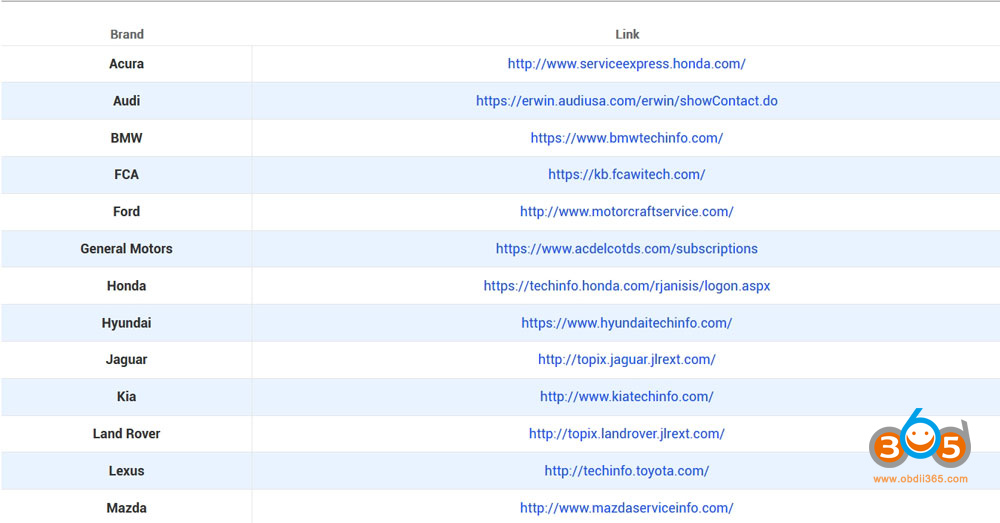Viewport: 1000px width, 523px height.
Task: Open the Land Rover topix link
Action: click(626, 434)
